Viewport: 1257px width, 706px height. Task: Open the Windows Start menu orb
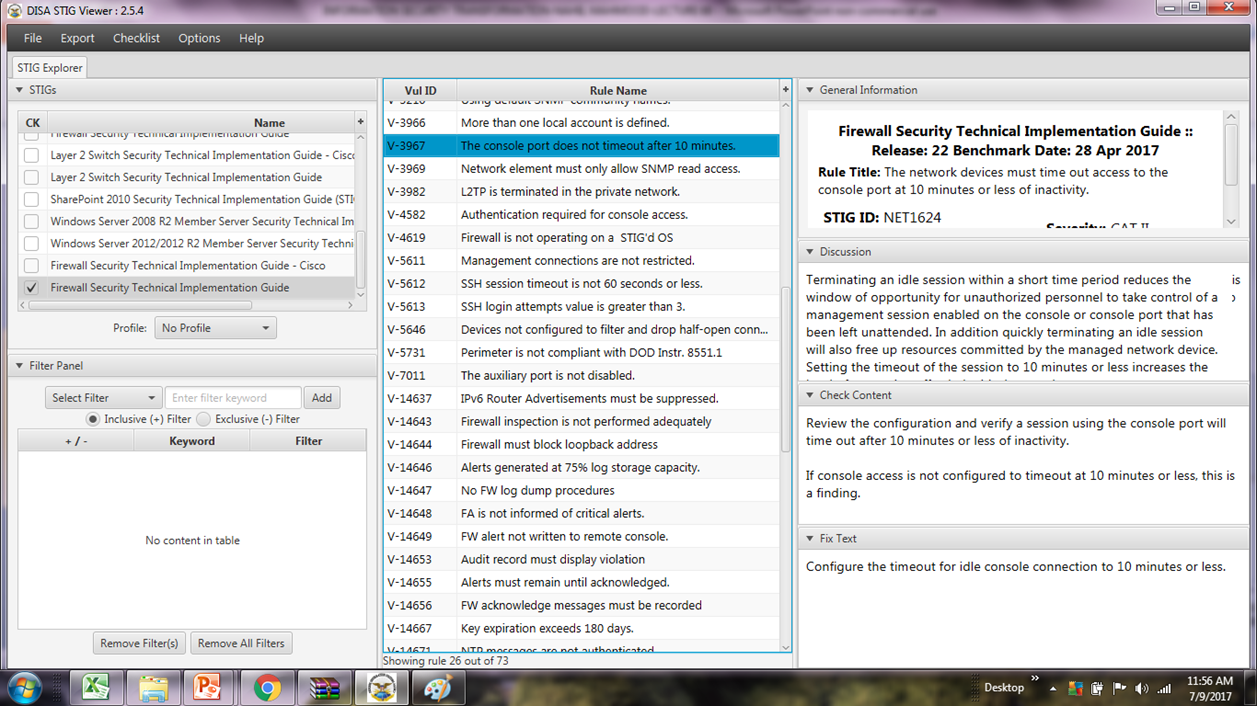click(x=24, y=688)
